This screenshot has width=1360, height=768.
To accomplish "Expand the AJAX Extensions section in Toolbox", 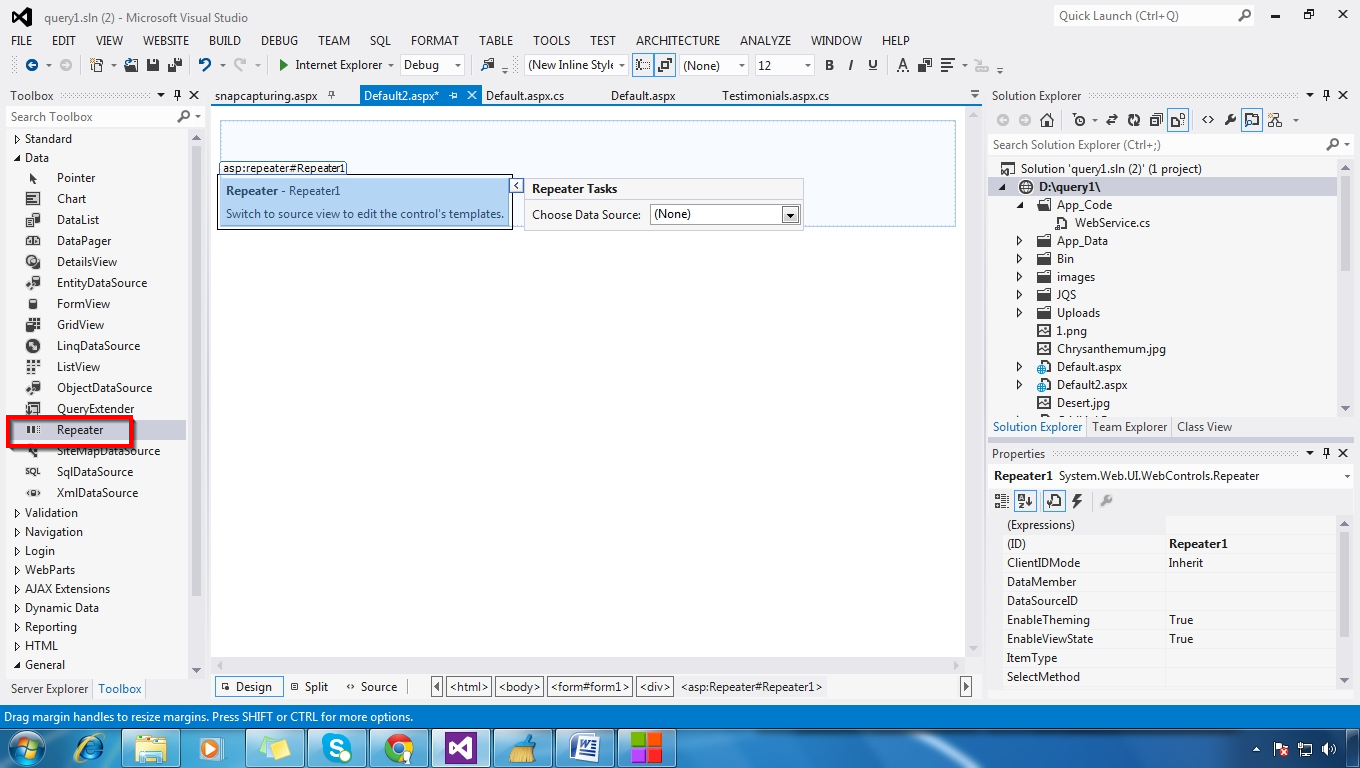I will pyautogui.click(x=17, y=589).
